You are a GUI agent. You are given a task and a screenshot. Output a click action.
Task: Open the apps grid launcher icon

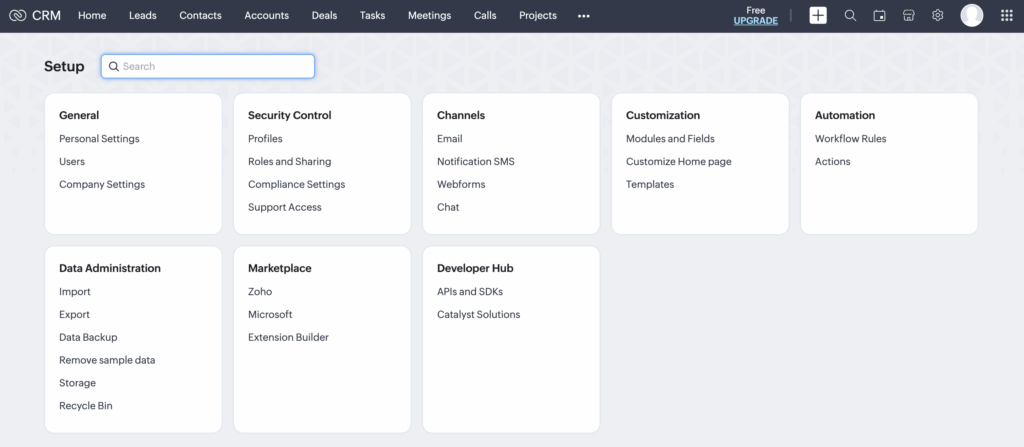coord(1006,15)
